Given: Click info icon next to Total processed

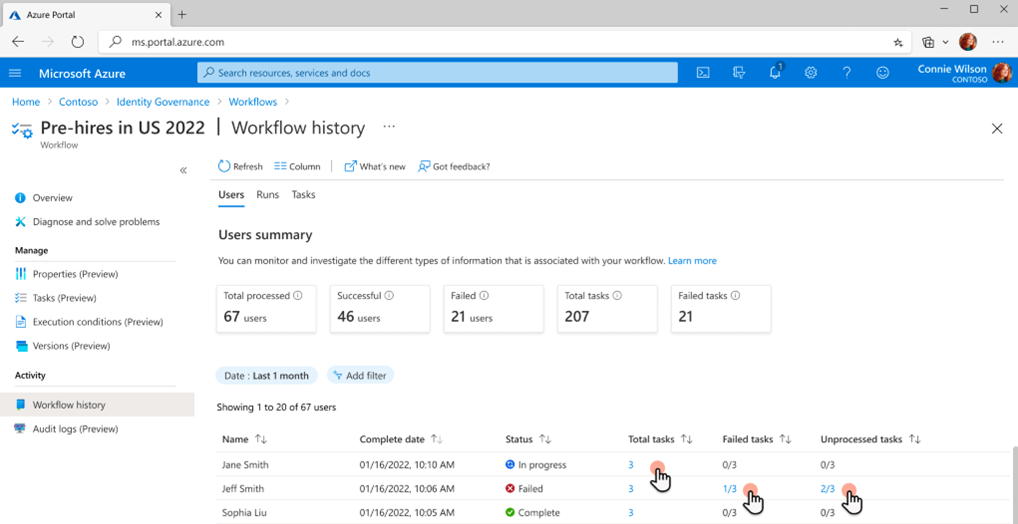Looking at the screenshot, I should click(298, 296).
